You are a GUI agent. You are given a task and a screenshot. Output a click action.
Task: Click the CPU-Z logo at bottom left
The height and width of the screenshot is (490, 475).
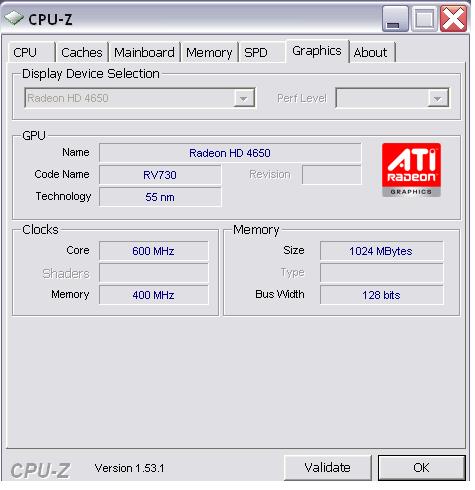pos(40,470)
